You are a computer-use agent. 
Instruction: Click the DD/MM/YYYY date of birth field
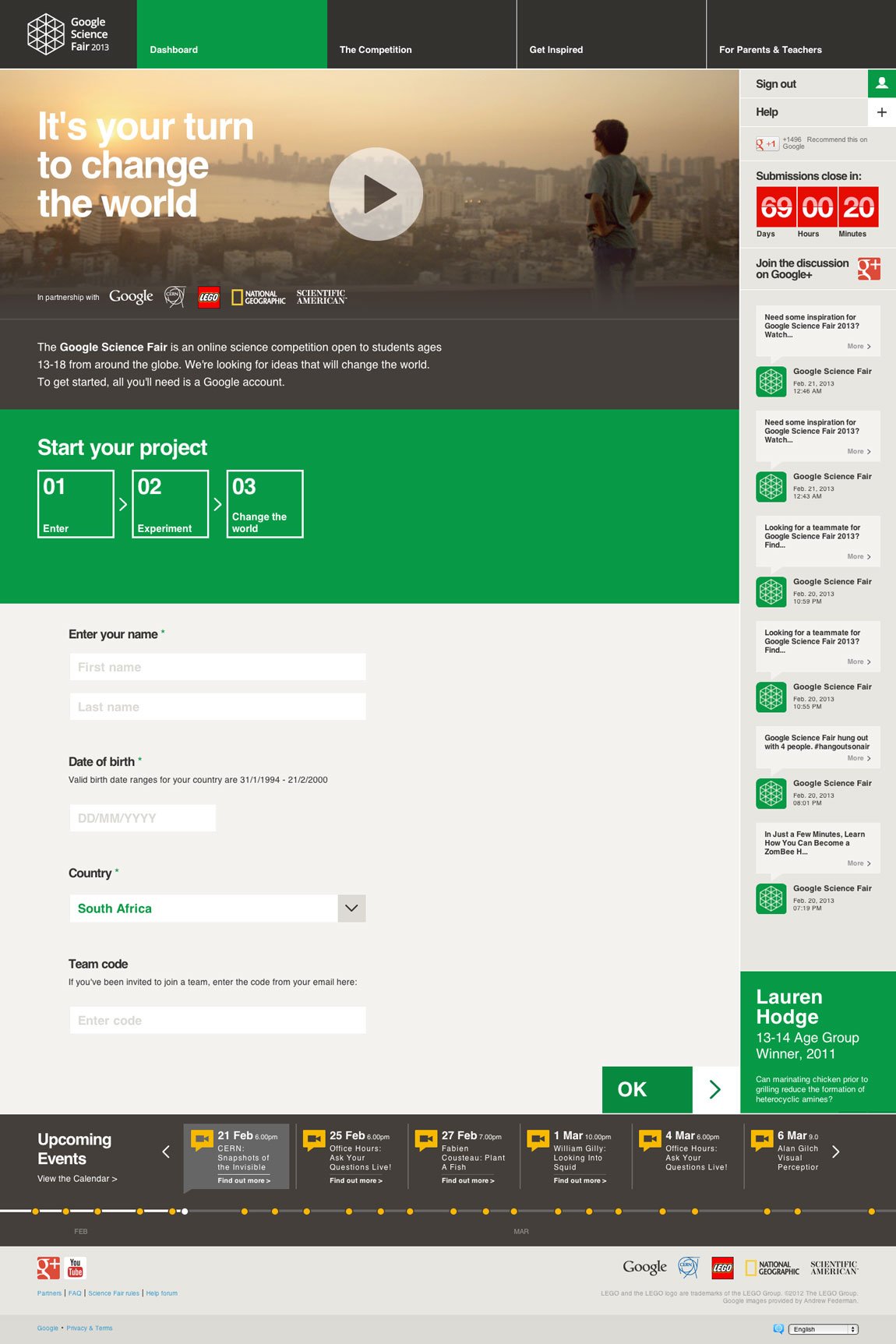point(143,818)
